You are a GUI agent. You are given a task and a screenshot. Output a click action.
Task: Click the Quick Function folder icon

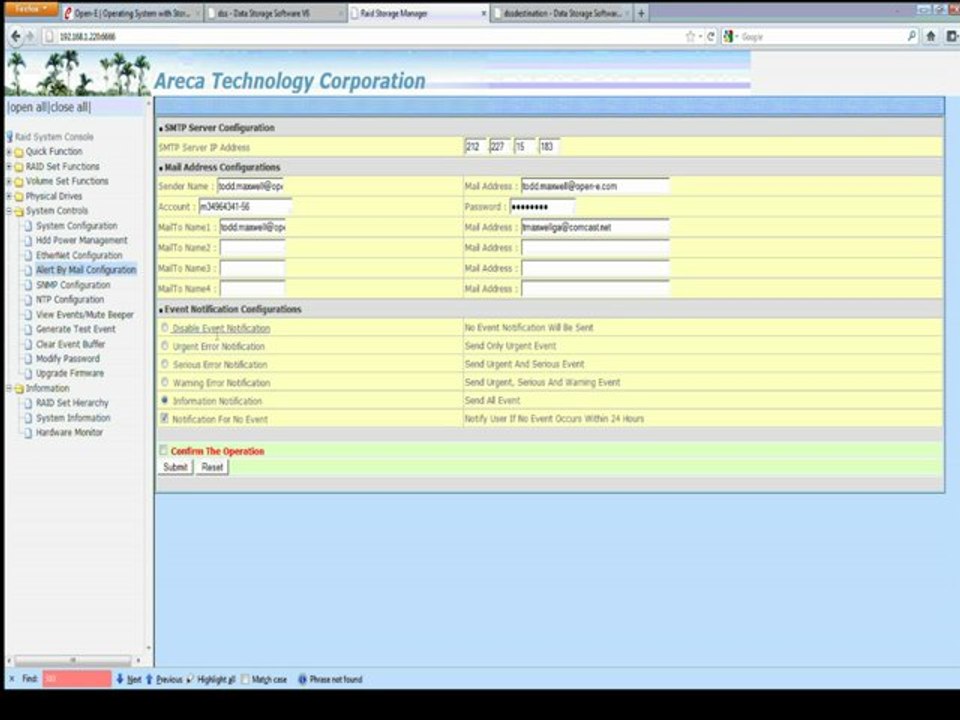pos(19,152)
